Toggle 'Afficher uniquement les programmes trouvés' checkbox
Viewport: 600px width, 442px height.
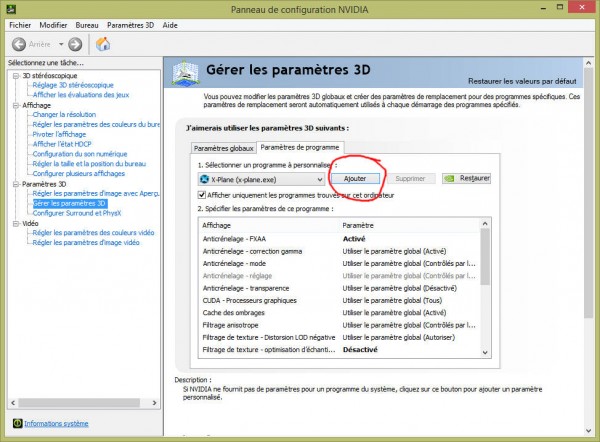[x=202, y=195]
